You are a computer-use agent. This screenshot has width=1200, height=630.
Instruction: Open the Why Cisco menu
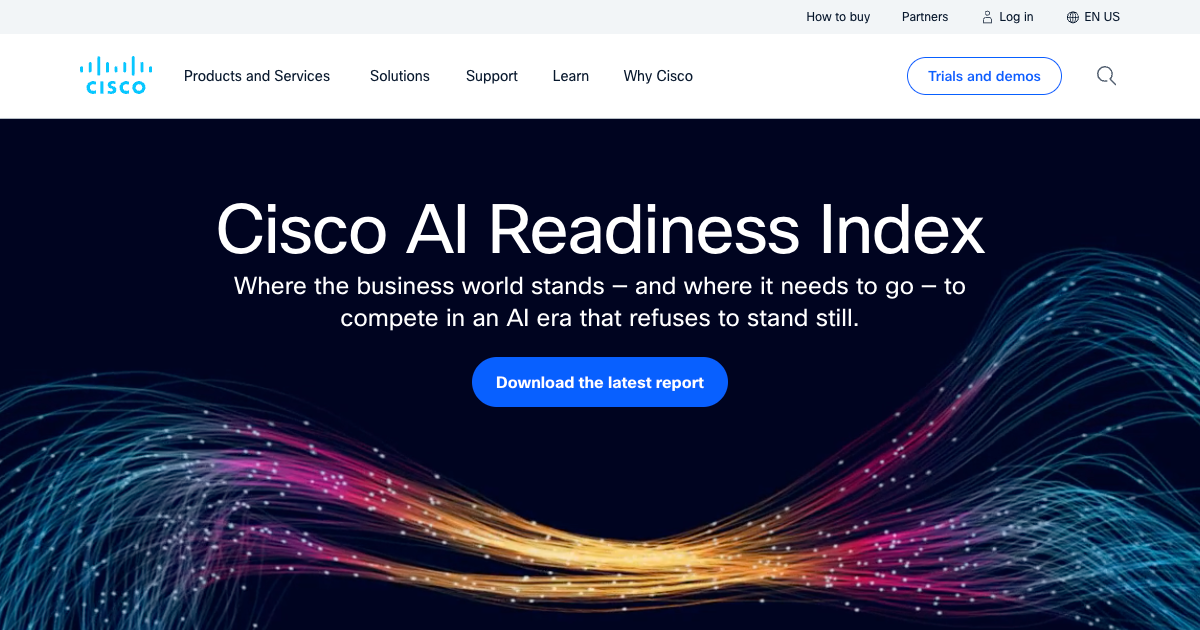coord(658,76)
